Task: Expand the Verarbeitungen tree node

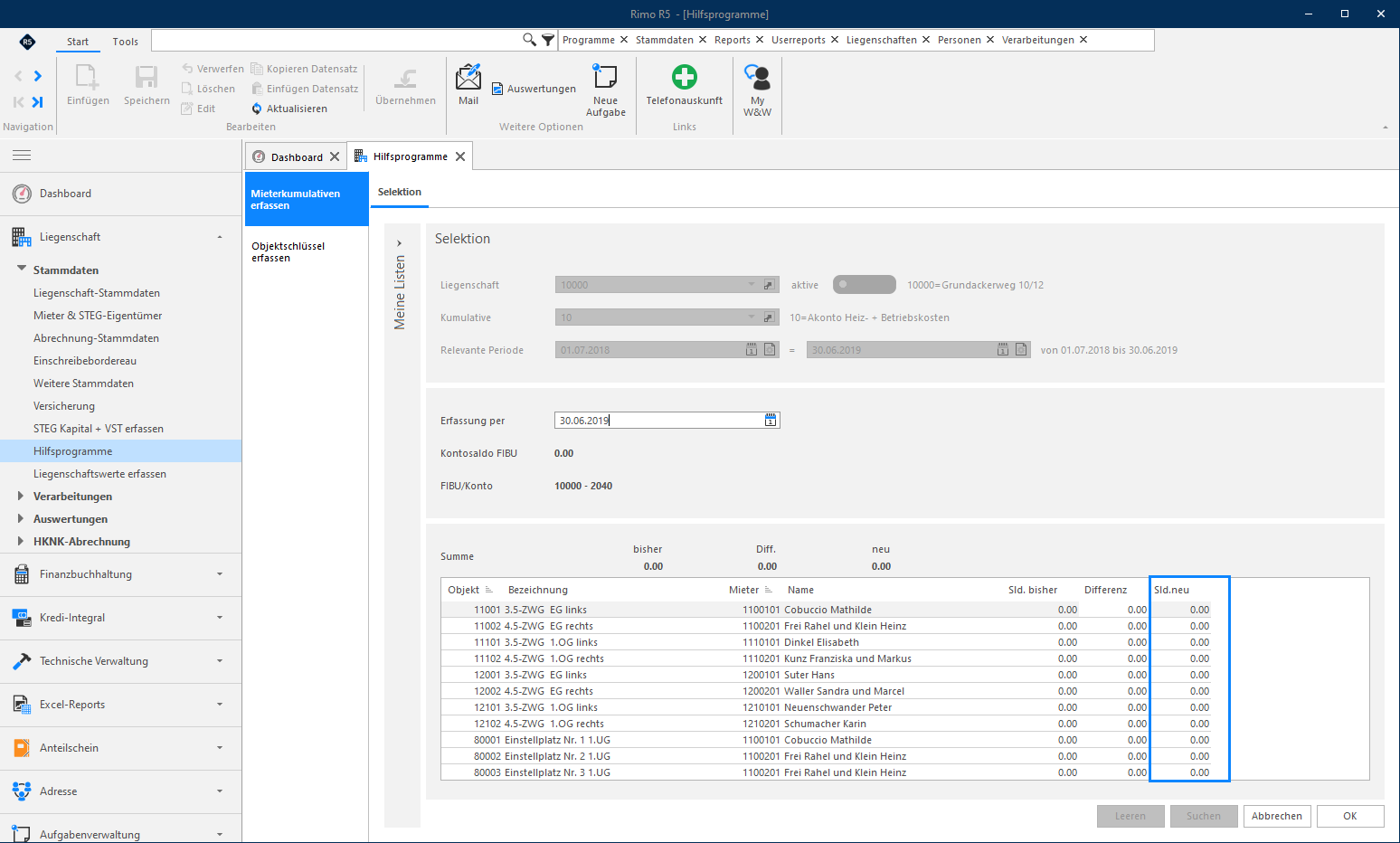Action: tap(21, 496)
